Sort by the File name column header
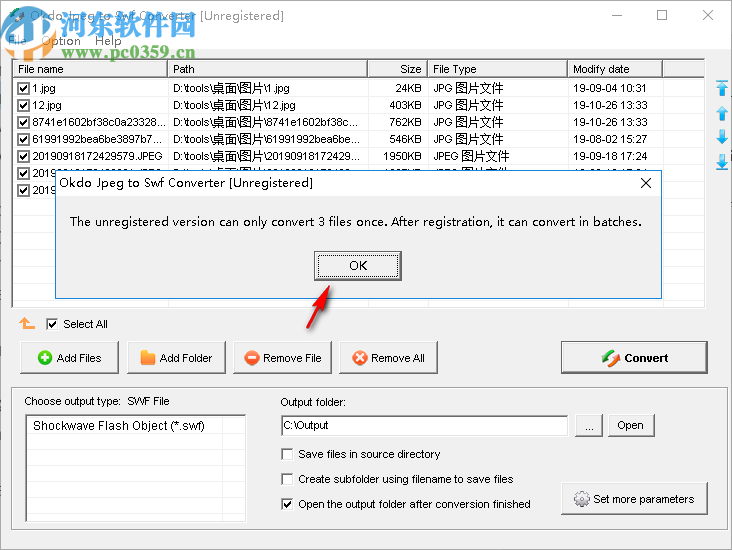This screenshot has height=550, width=732. [x=90, y=69]
